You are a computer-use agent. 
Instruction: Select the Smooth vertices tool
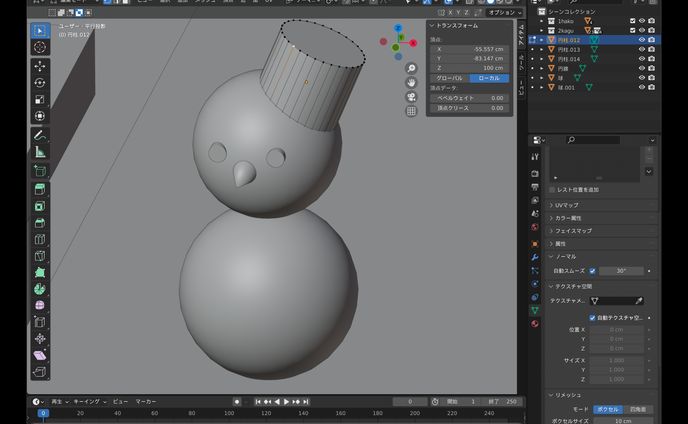pyautogui.click(x=40, y=305)
